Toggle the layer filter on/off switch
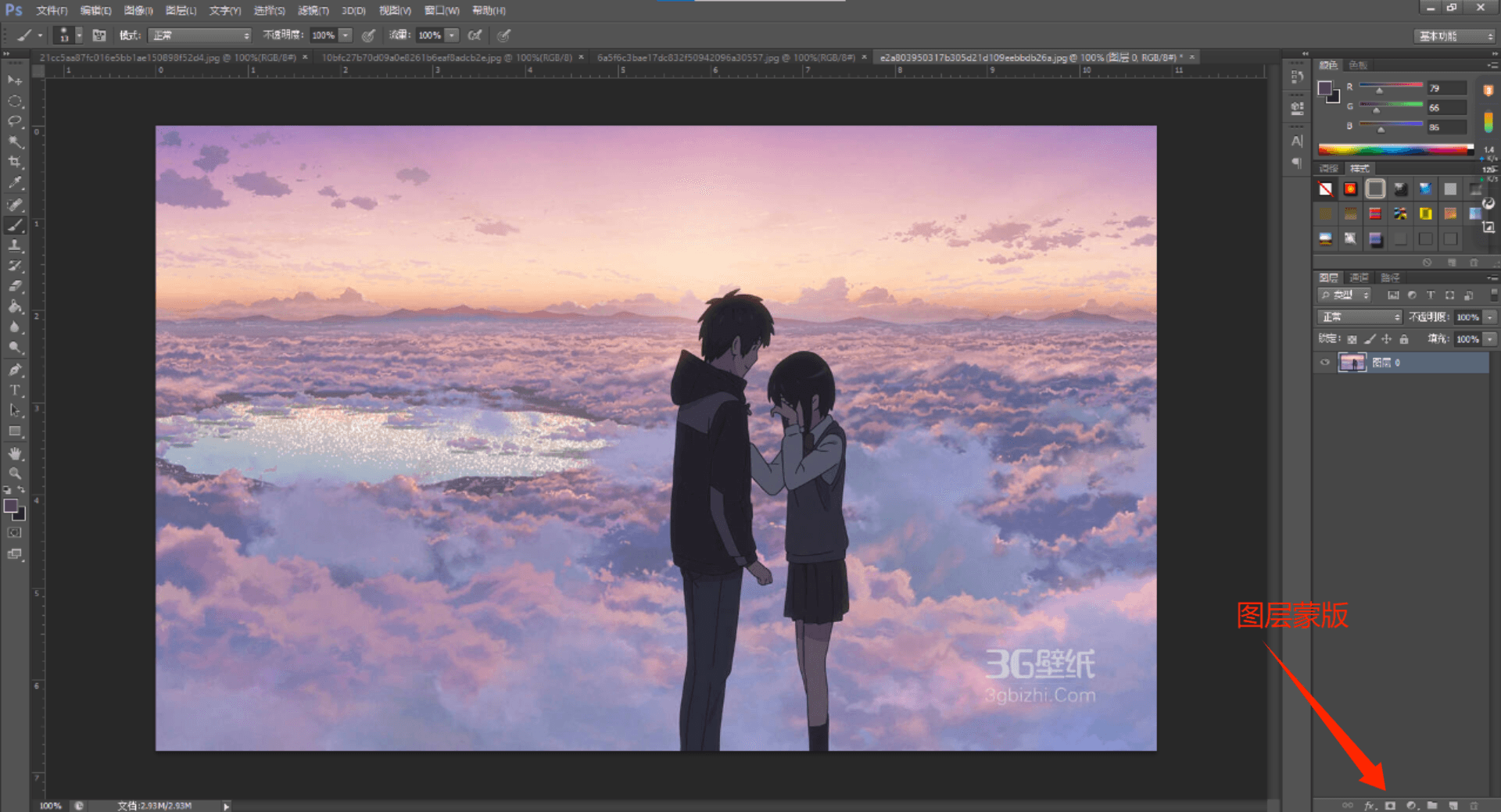Image resolution: width=1501 pixels, height=812 pixels. pyautogui.click(x=1494, y=295)
